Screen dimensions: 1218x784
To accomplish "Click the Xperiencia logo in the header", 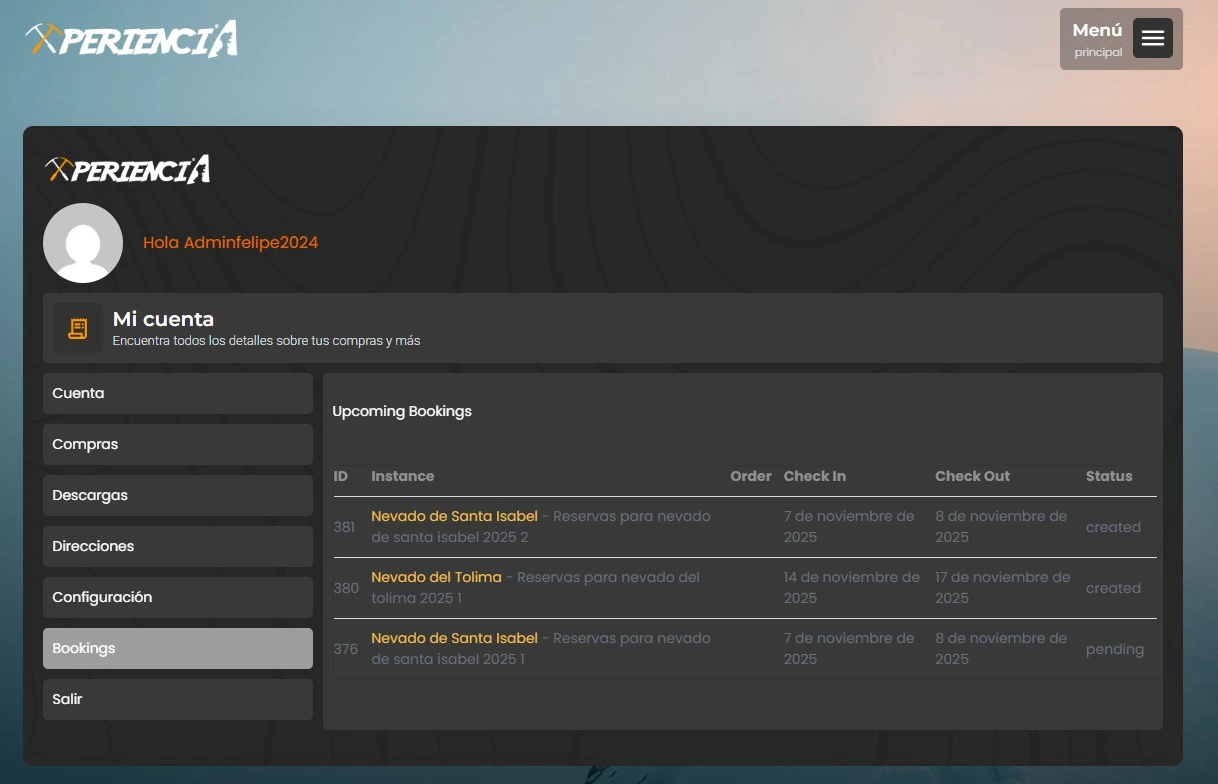I will click(131, 39).
